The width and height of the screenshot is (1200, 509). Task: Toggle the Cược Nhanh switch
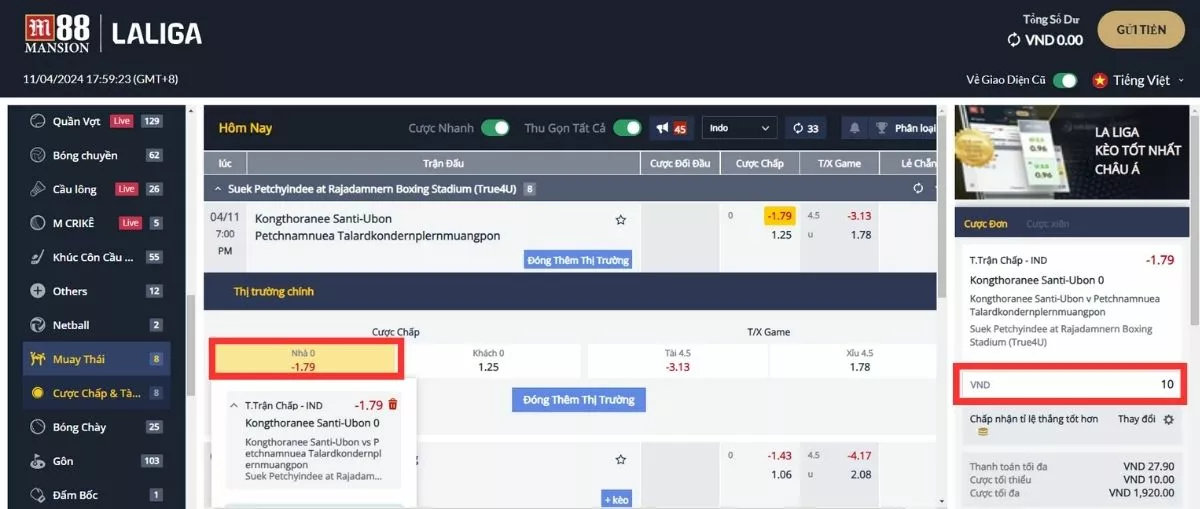(495, 128)
